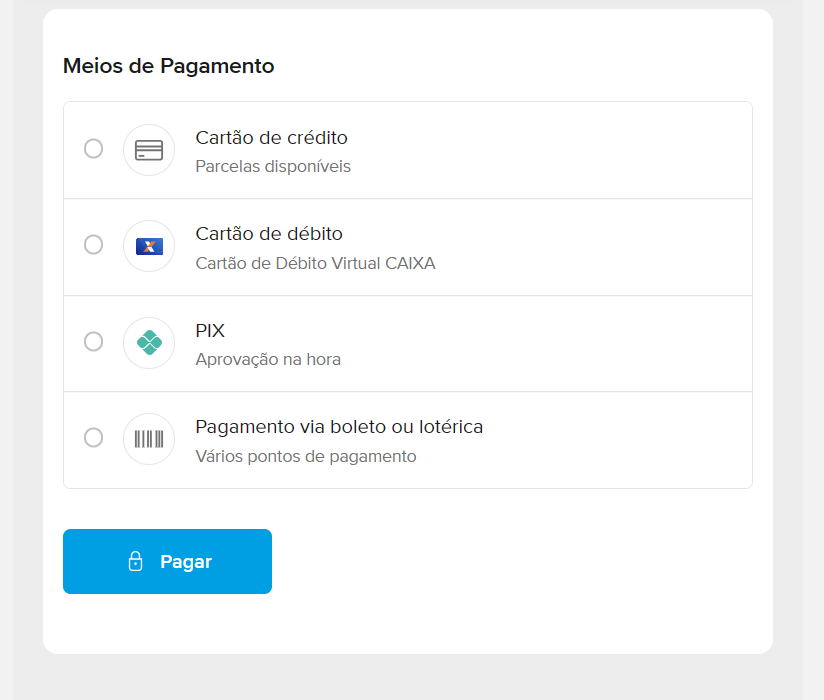Click 'Cartão de Débito Virtual CAIXA' text
This screenshot has width=824, height=700.
tap(315, 263)
